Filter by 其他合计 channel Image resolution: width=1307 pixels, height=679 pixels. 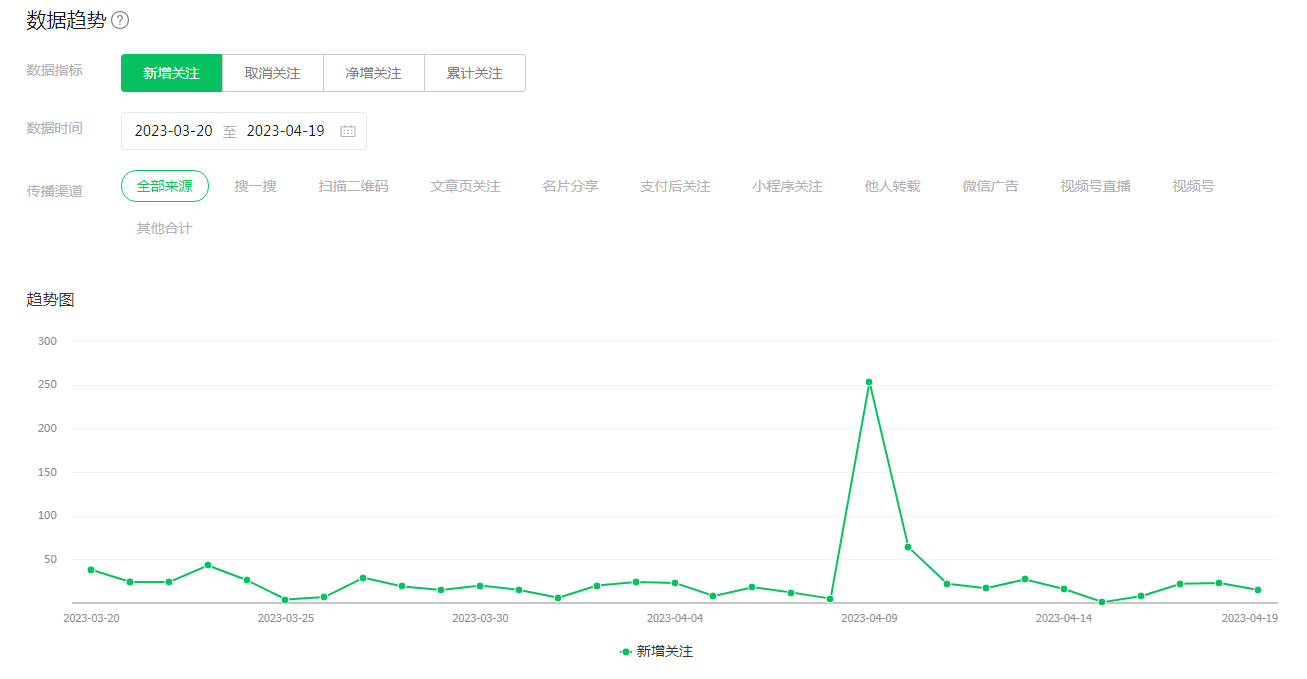[164, 228]
